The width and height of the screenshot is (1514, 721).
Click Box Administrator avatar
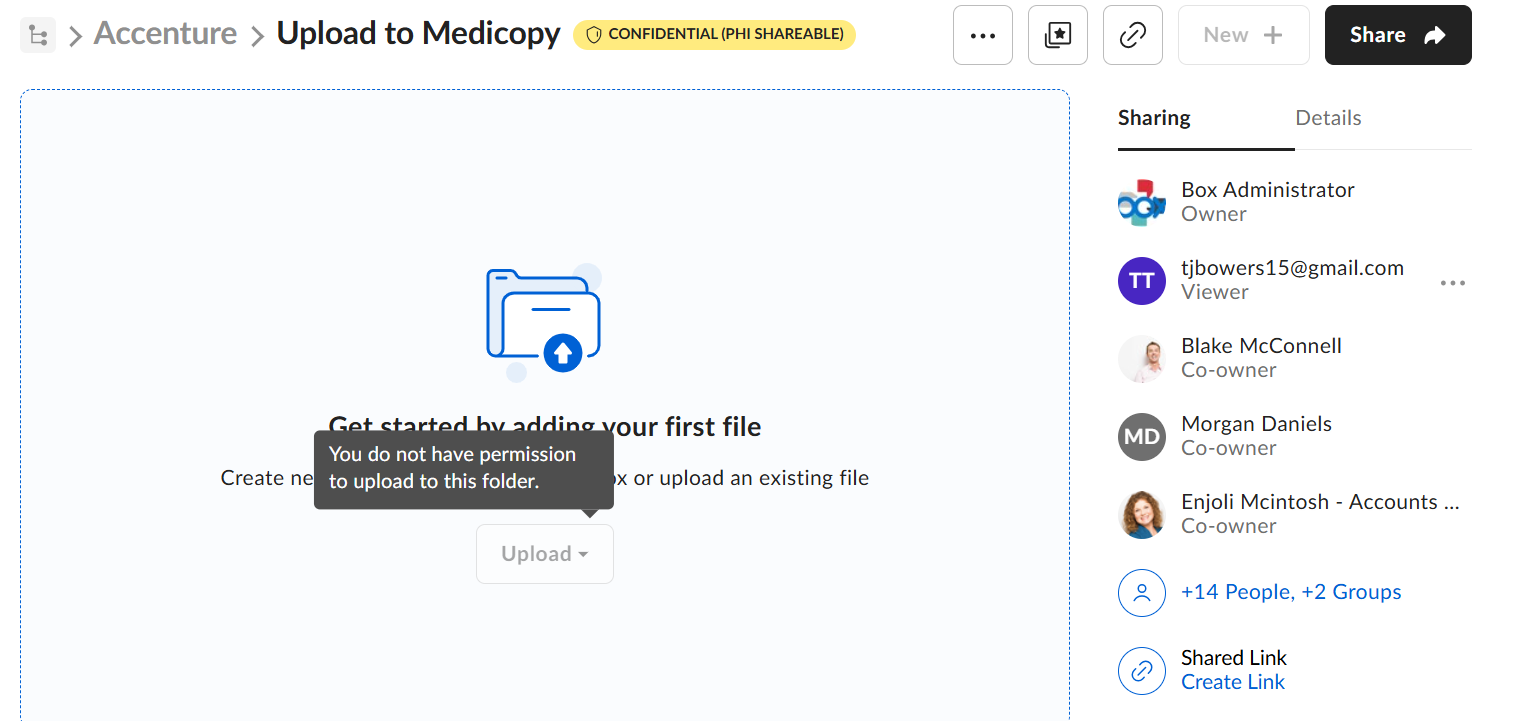[1142, 202]
